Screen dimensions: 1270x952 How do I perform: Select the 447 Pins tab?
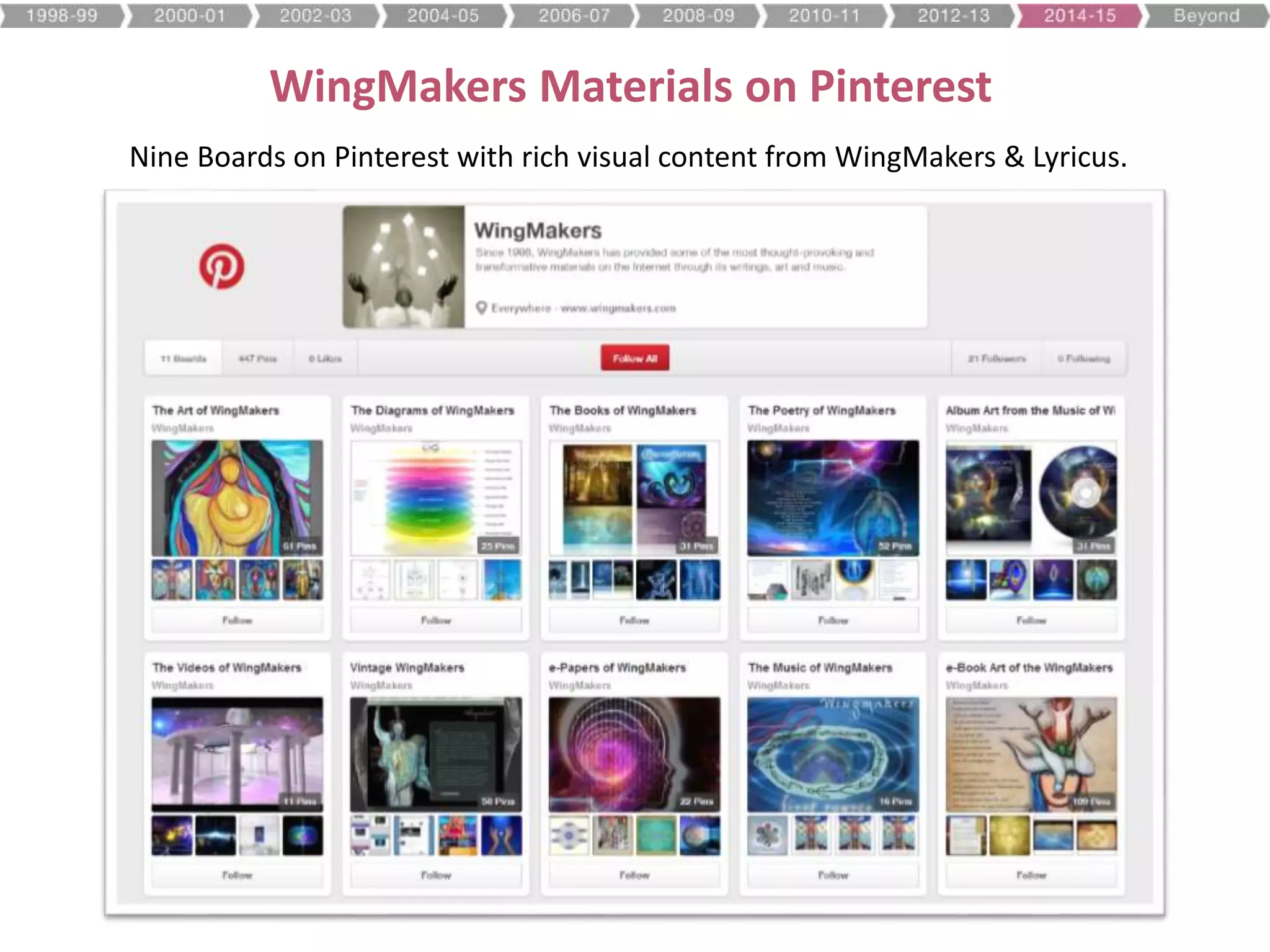257,358
